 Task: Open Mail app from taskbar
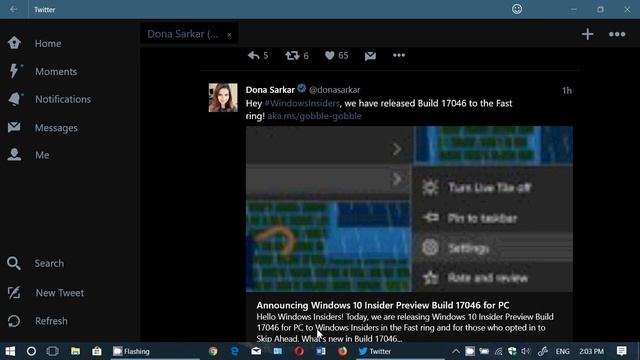[x=256, y=351]
